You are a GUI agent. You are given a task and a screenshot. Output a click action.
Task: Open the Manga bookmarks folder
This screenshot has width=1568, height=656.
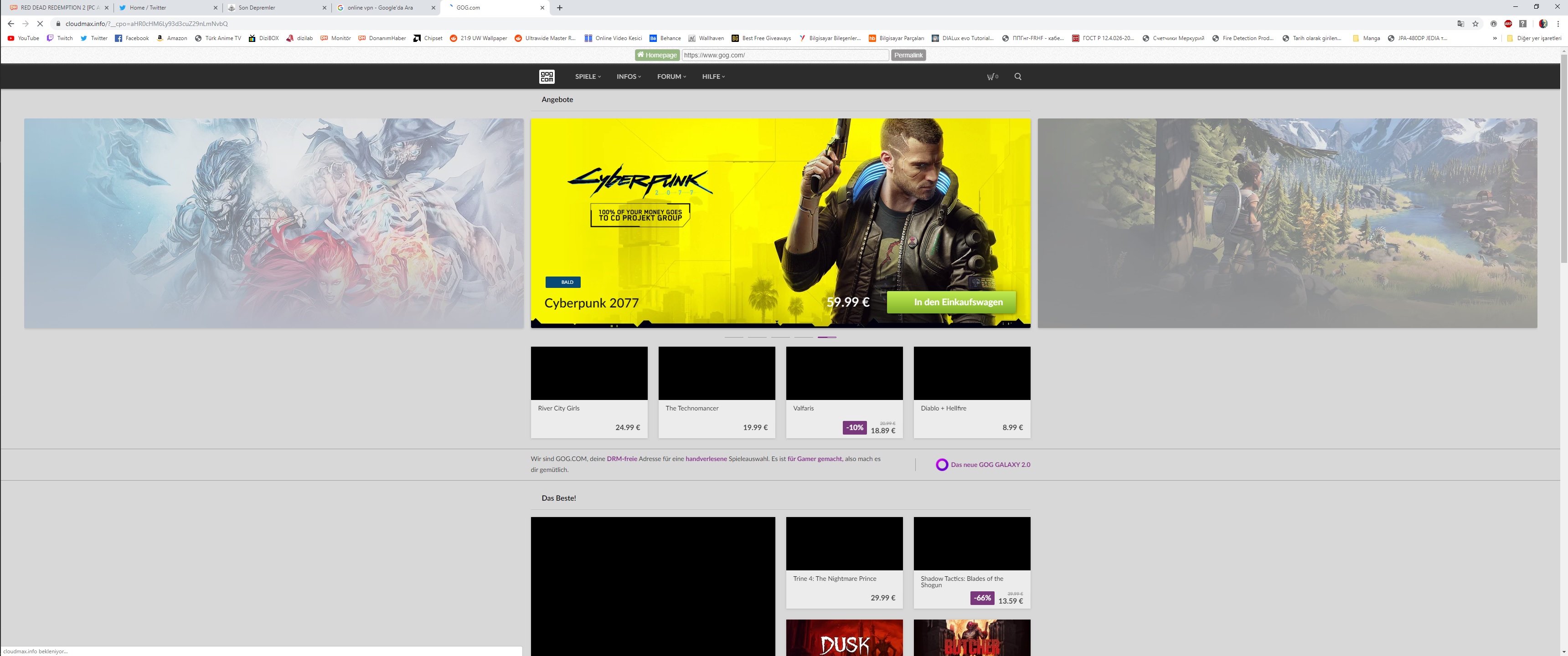1366,38
